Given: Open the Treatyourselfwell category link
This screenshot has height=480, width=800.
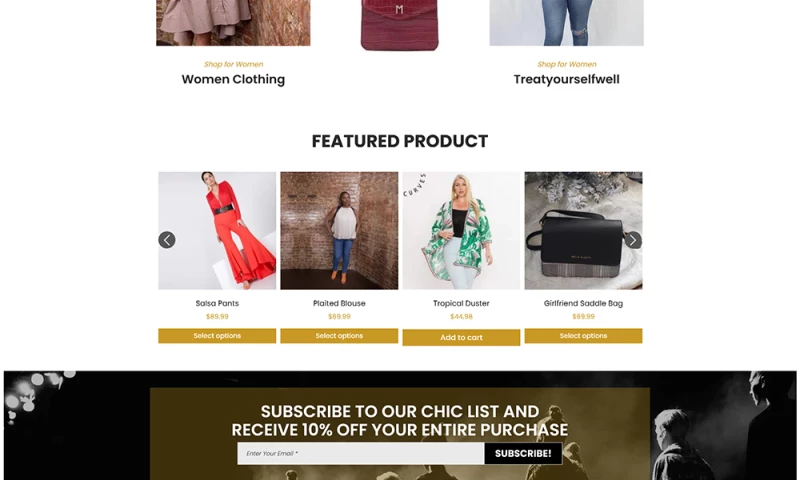Looking at the screenshot, I should [566, 79].
